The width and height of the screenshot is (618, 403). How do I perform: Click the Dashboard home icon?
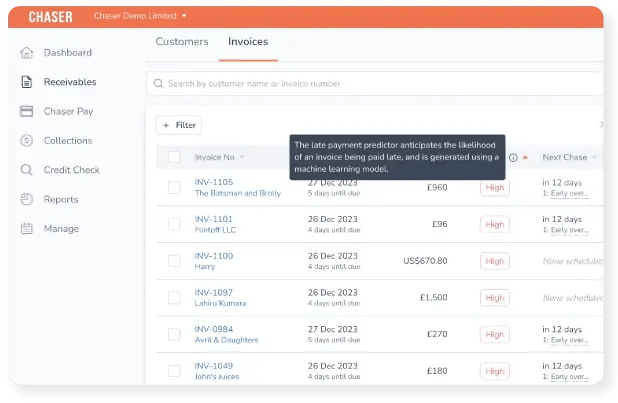[26, 53]
